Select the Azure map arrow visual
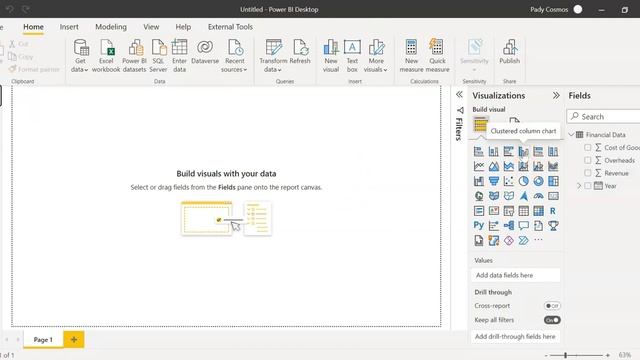This screenshot has width=640, height=360. (x=523, y=196)
